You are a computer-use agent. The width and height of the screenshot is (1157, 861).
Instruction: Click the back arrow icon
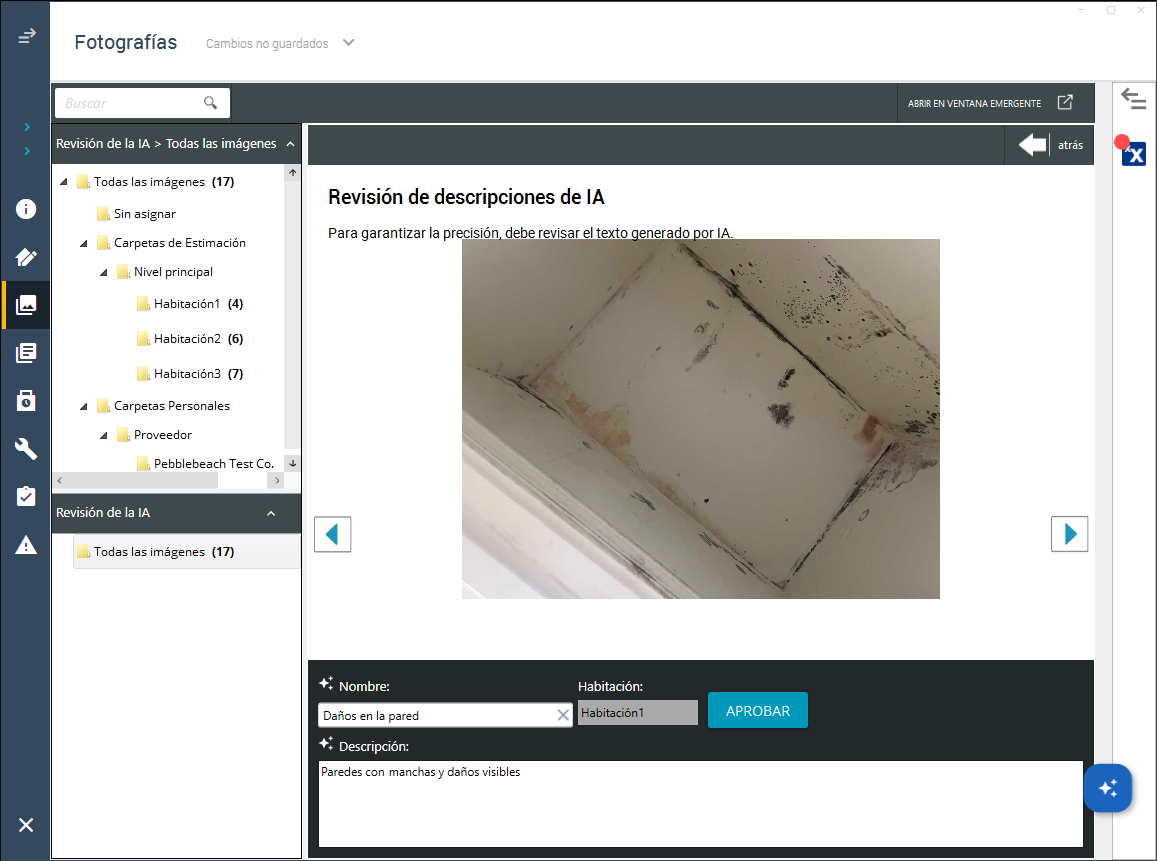pyautogui.click(x=1032, y=145)
